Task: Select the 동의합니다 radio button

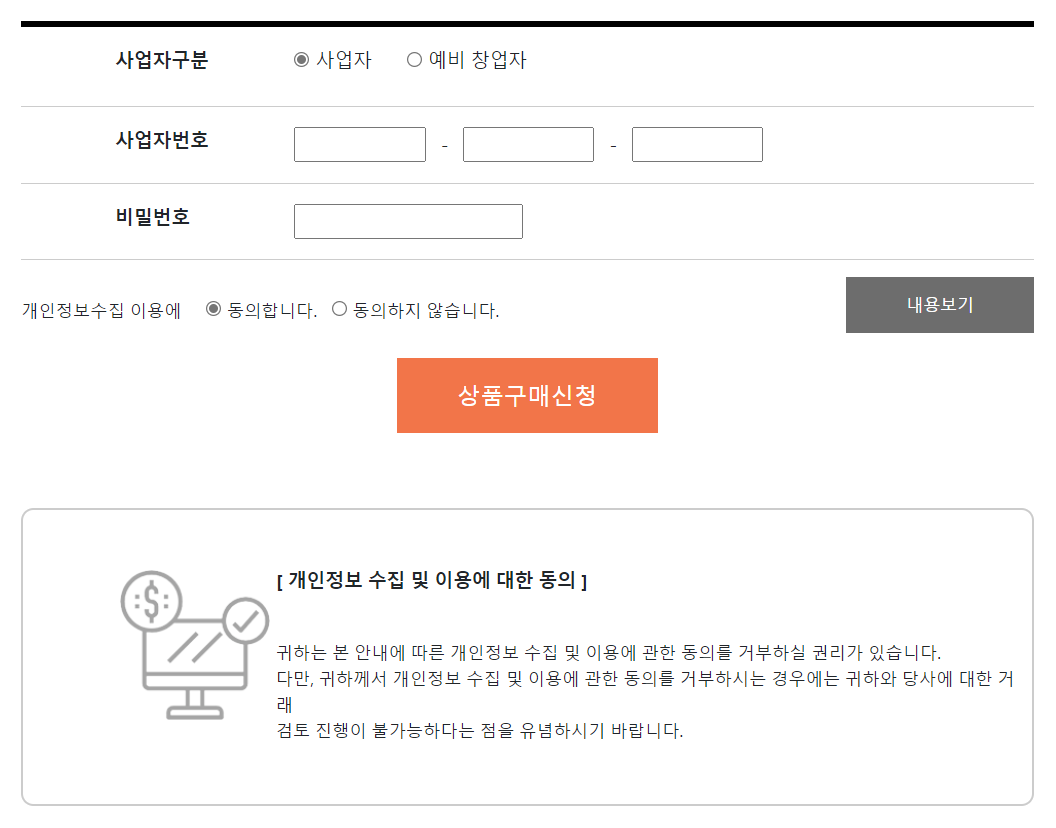Action: click(213, 309)
